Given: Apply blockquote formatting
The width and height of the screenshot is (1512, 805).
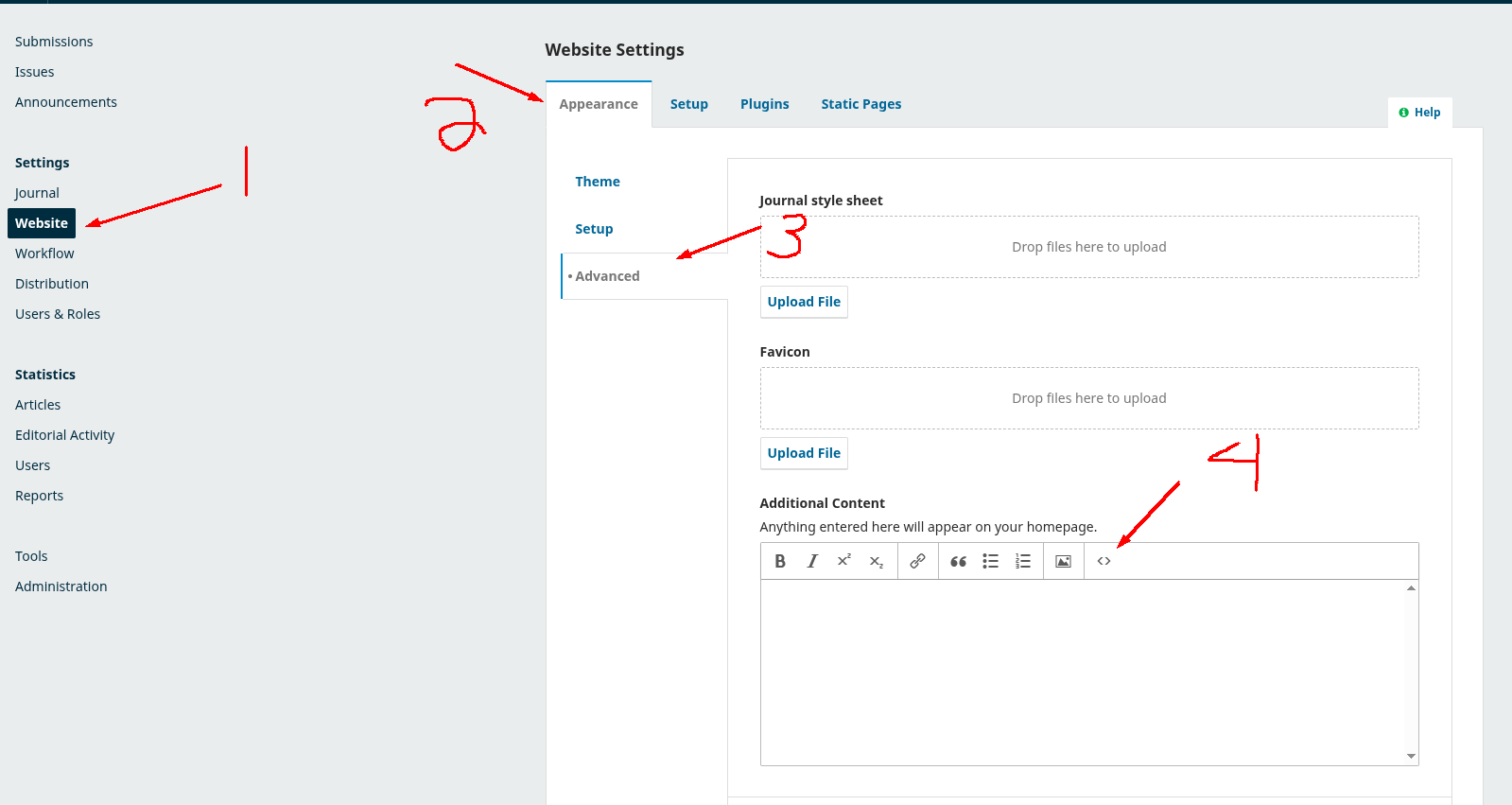Looking at the screenshot, I should click(x=958, y=561).
